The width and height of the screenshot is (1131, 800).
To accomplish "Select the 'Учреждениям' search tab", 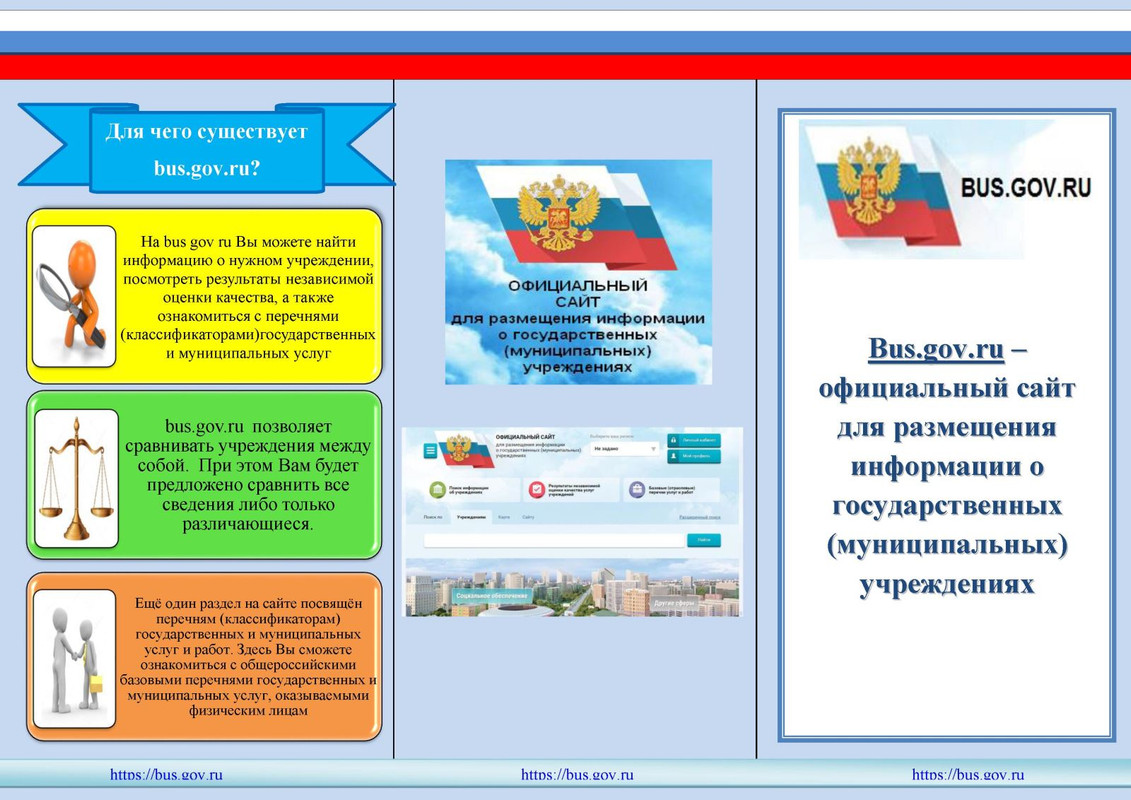I will pos(471,517).
